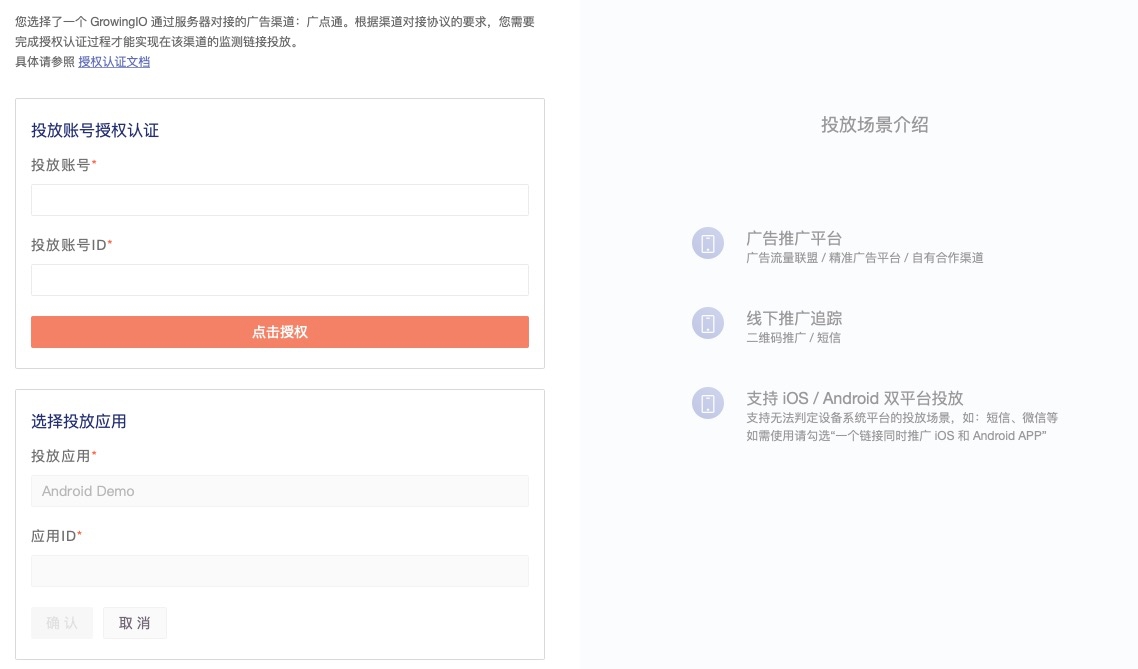Click into the 应用ID field
This screenshot has width=1138, height=669.
280,571
